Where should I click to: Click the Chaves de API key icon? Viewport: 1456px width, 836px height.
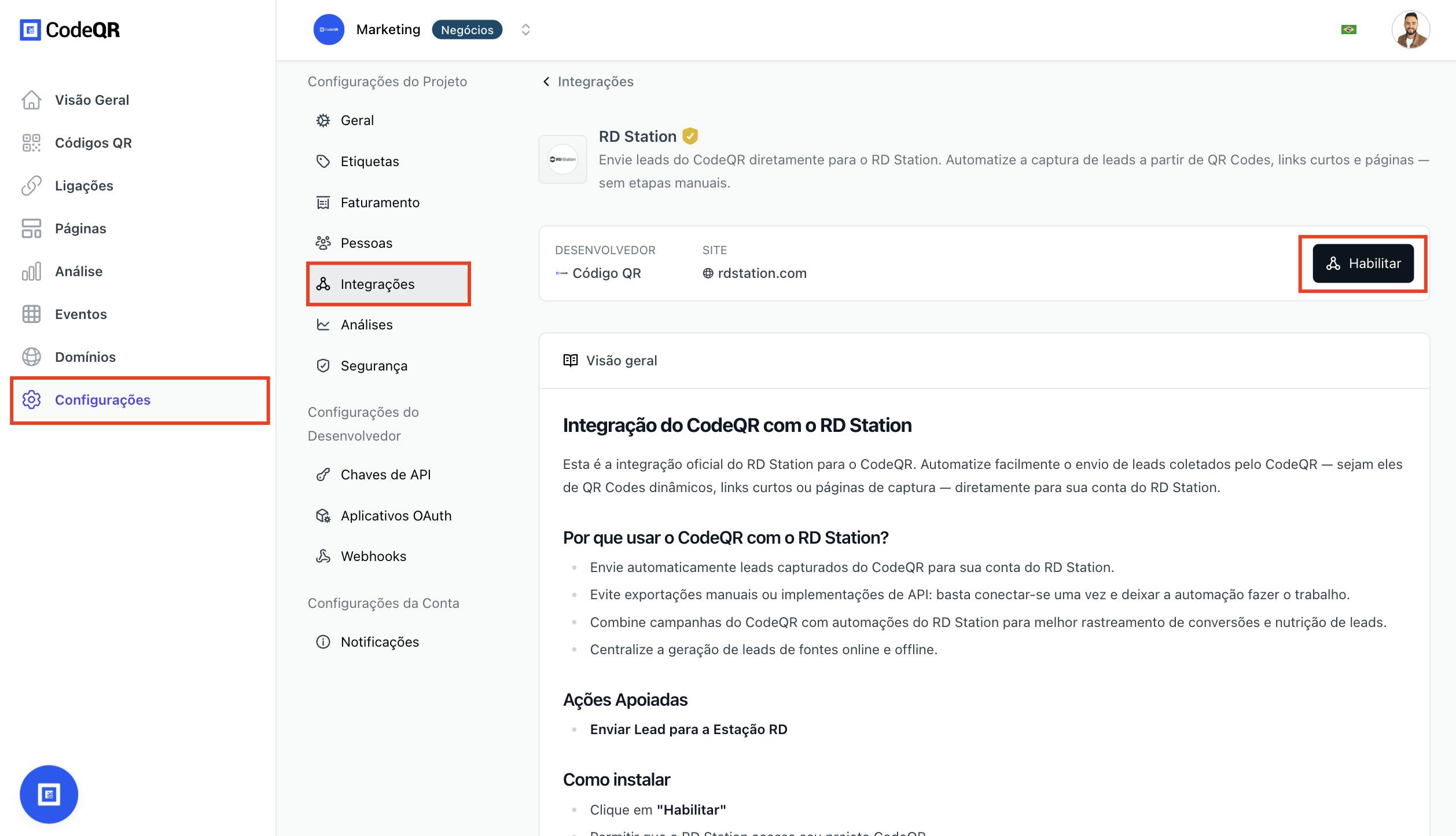[323, 475]
